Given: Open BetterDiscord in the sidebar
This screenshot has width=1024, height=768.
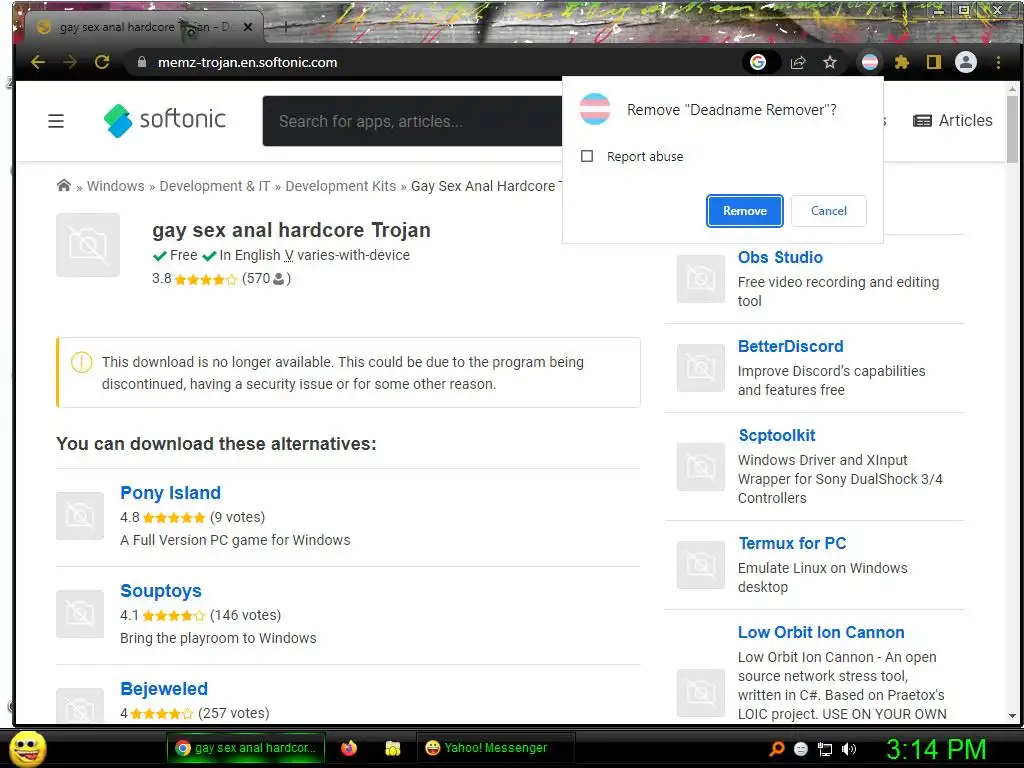Looking at the screenshot, I should click(791, 346).
